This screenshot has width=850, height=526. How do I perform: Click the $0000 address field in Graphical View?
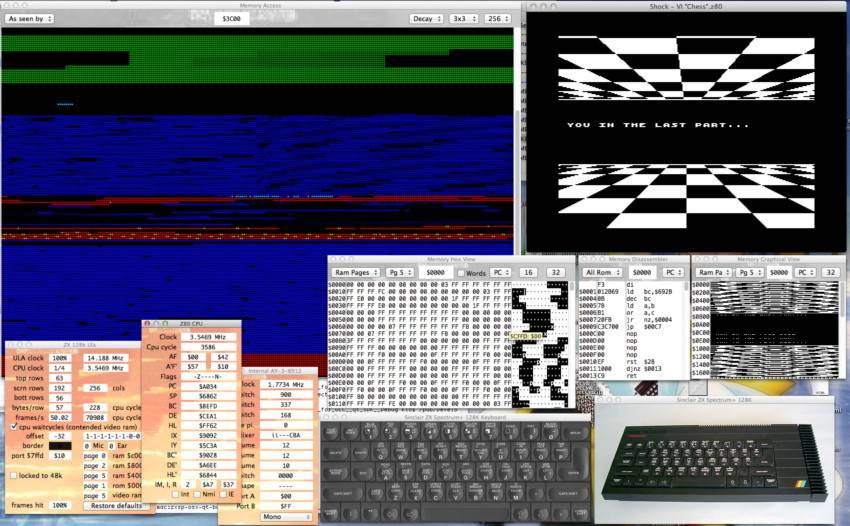click(x=779, y=272)
